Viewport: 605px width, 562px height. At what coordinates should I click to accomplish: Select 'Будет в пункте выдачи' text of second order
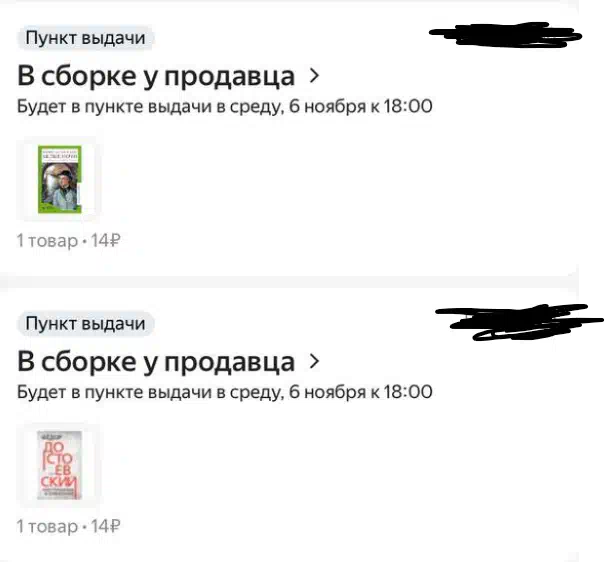(114, 392)
